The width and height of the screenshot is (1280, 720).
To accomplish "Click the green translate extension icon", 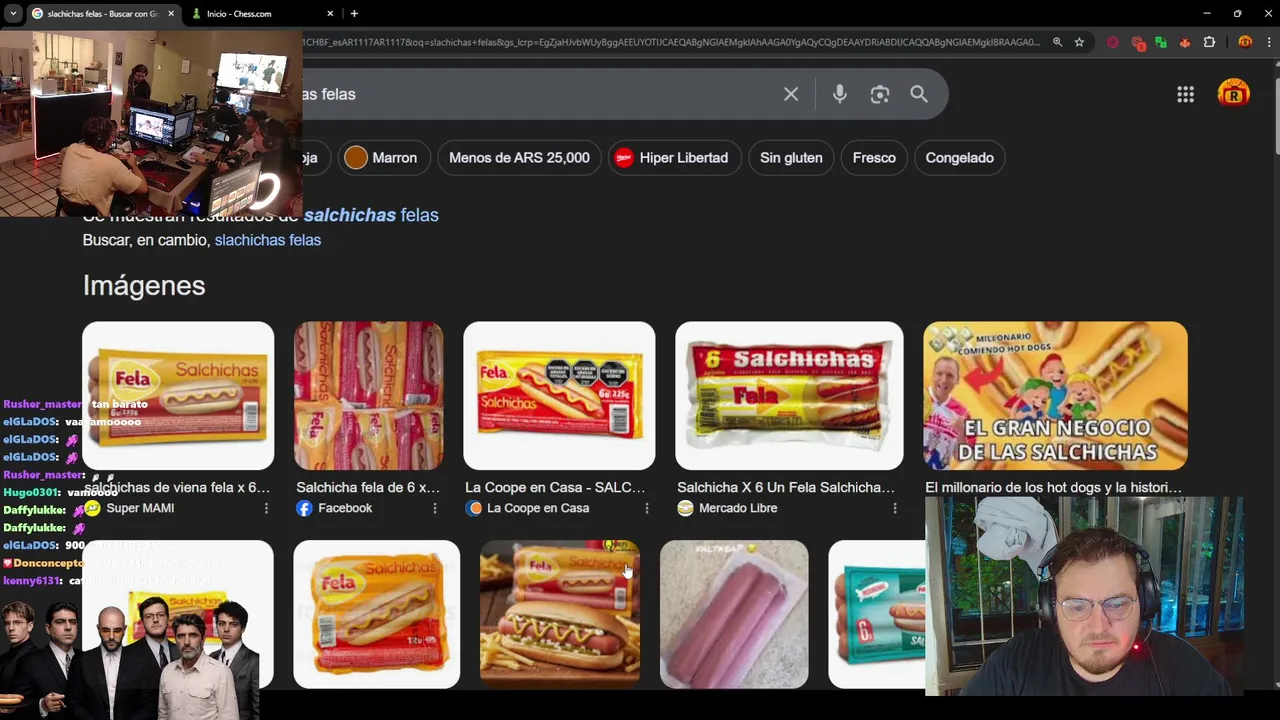I will coord(1161,42).
